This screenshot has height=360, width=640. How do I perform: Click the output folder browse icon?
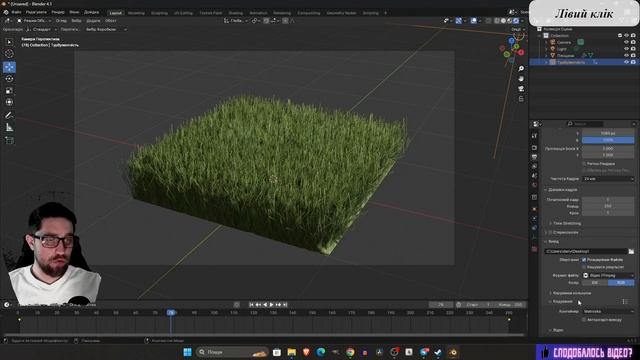point(631,251)
